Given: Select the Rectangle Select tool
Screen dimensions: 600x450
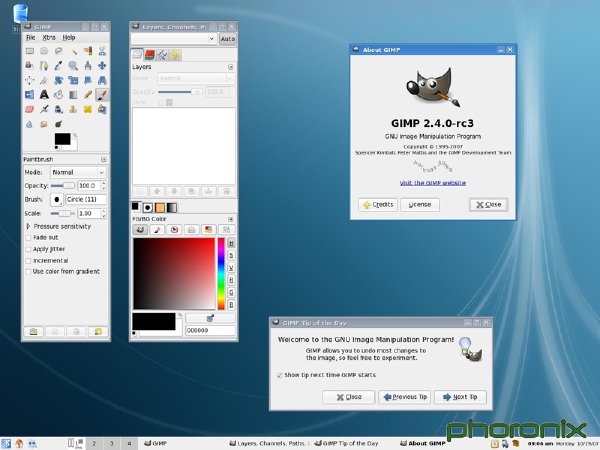Looking at the screenshot, I should coord(30,51).
